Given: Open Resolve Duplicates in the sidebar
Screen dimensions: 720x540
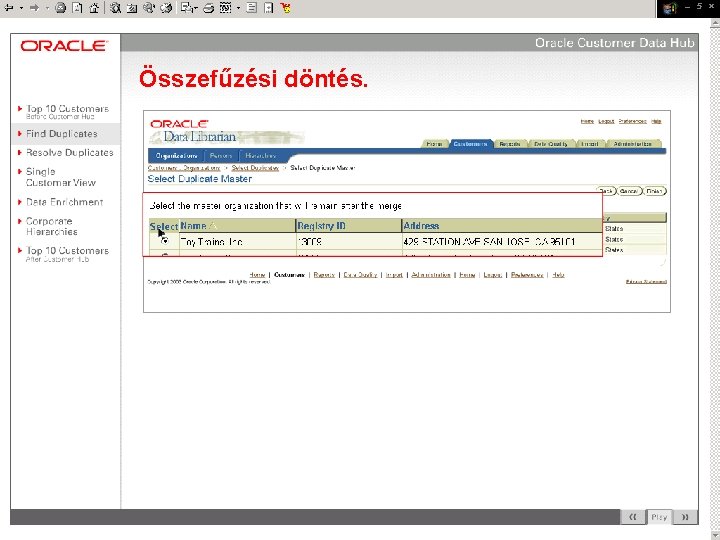Looking at the screenshot, I should (x=69, y=152).
